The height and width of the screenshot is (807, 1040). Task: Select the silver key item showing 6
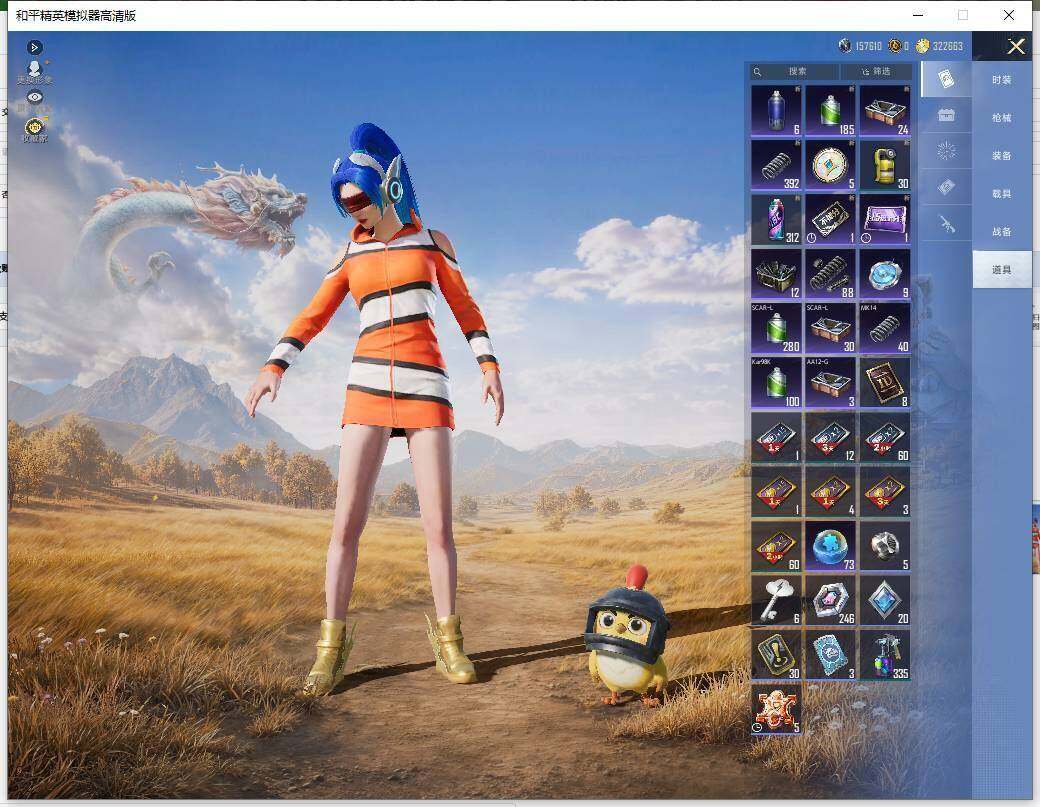(776, 600)
